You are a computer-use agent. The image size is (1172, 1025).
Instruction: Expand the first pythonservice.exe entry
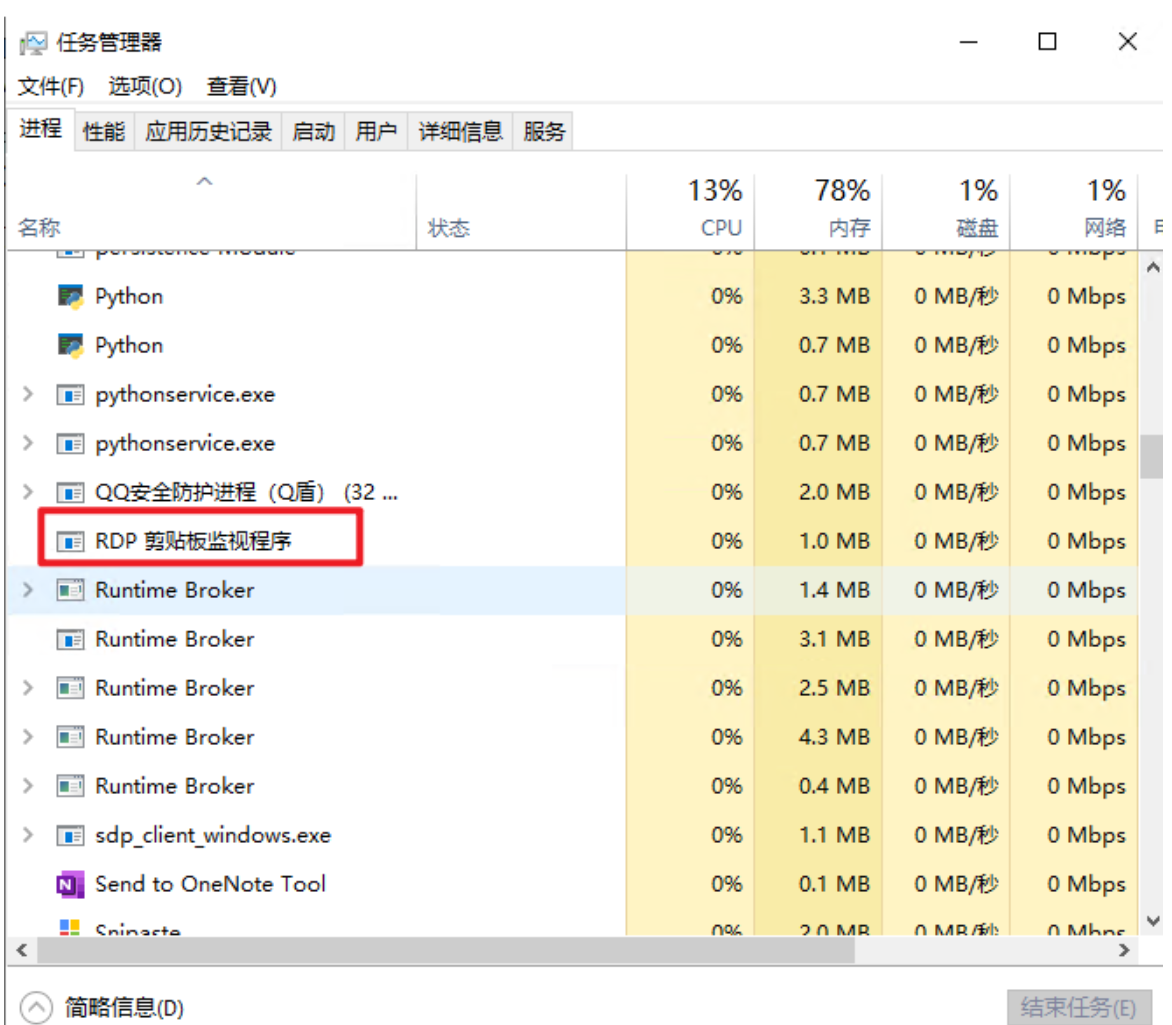28,394
